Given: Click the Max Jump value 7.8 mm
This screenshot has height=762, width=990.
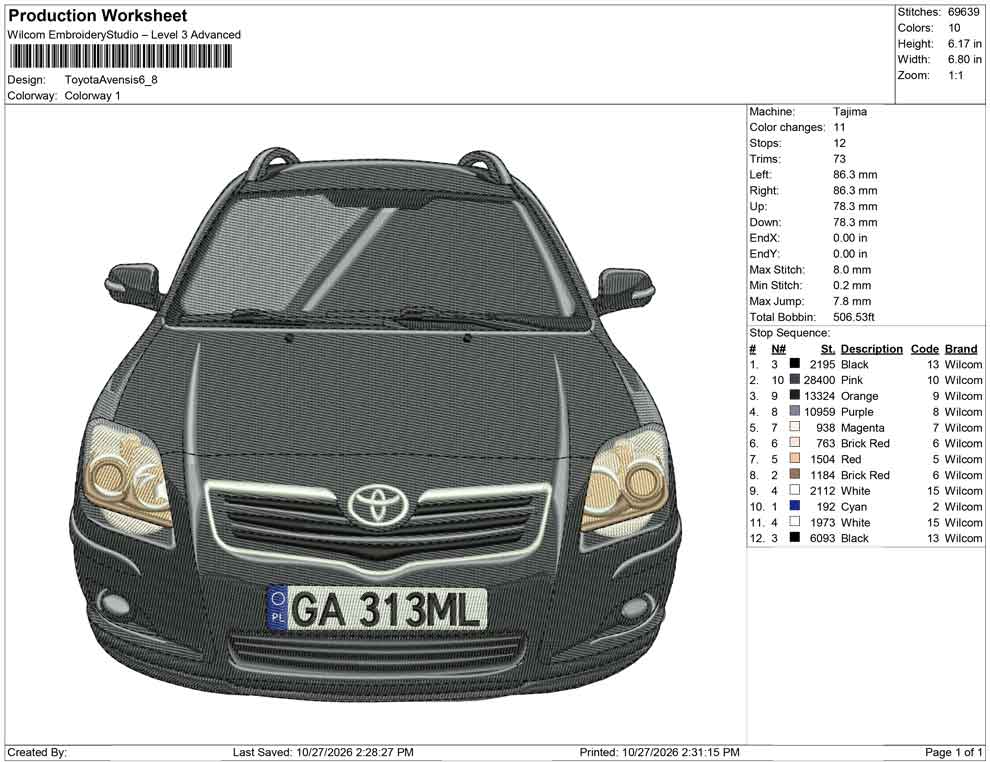Looking at the screenshot, I should pos(852,301).
